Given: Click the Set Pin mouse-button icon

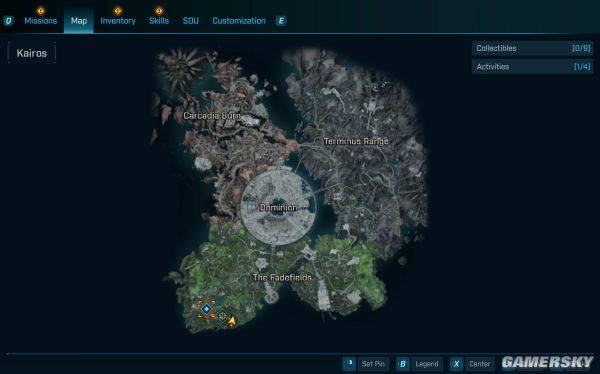Looking at the screenshot, I should (349, 364).
